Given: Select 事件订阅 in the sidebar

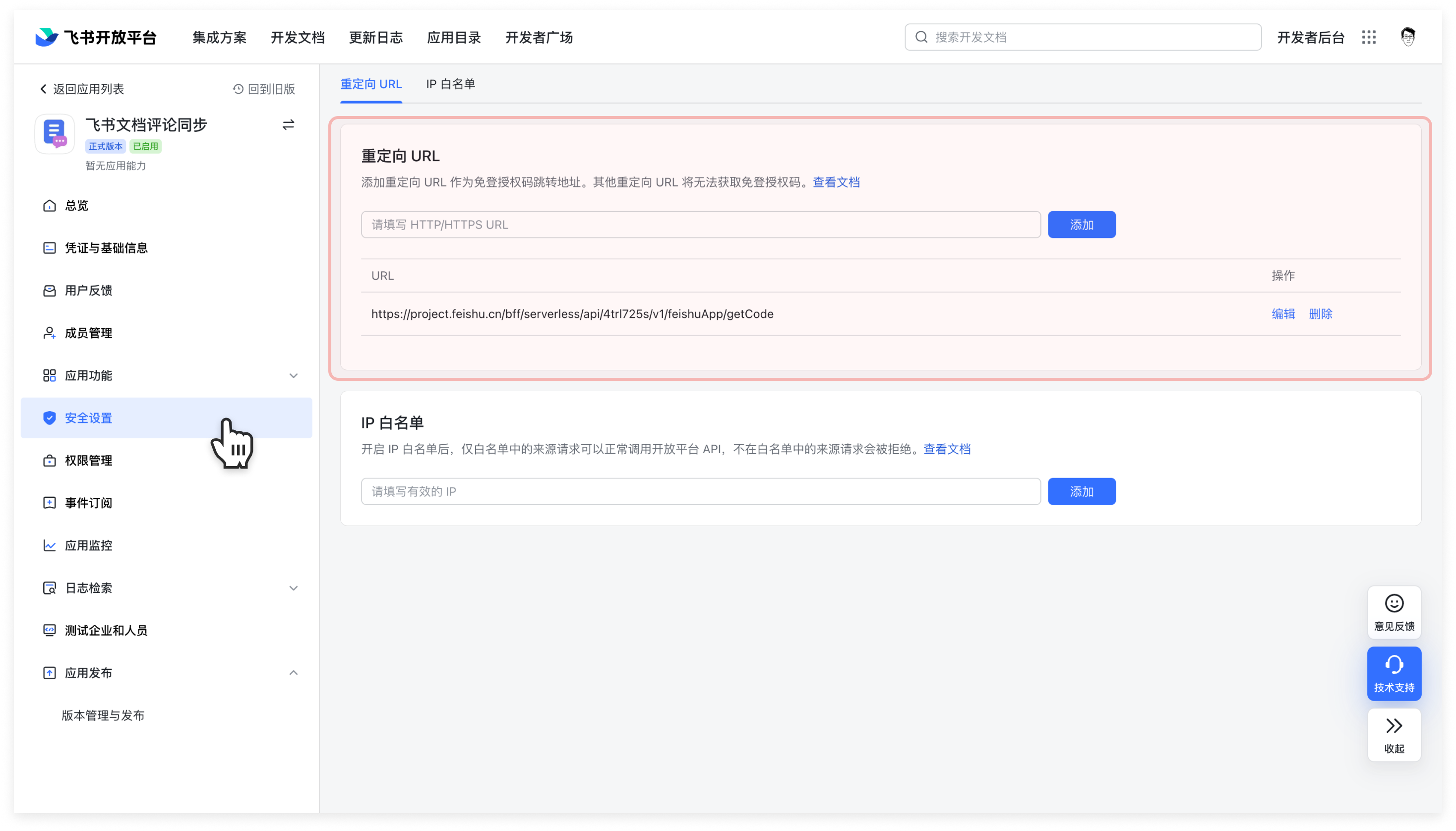Looking at the screenshot, I should [x=166, y=503].
